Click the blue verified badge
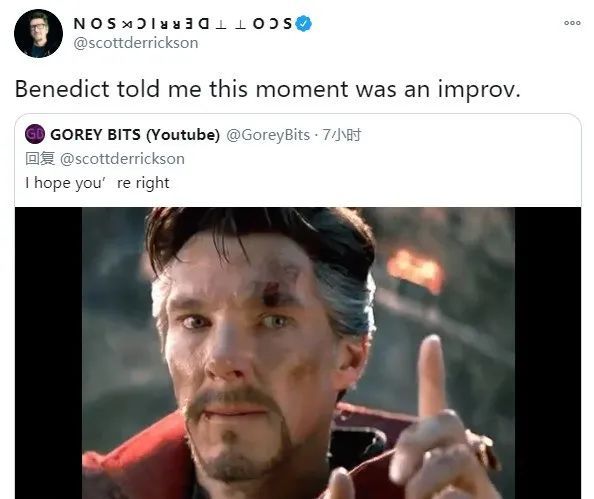Screen dimensions: 594x499 coord(303,23)
